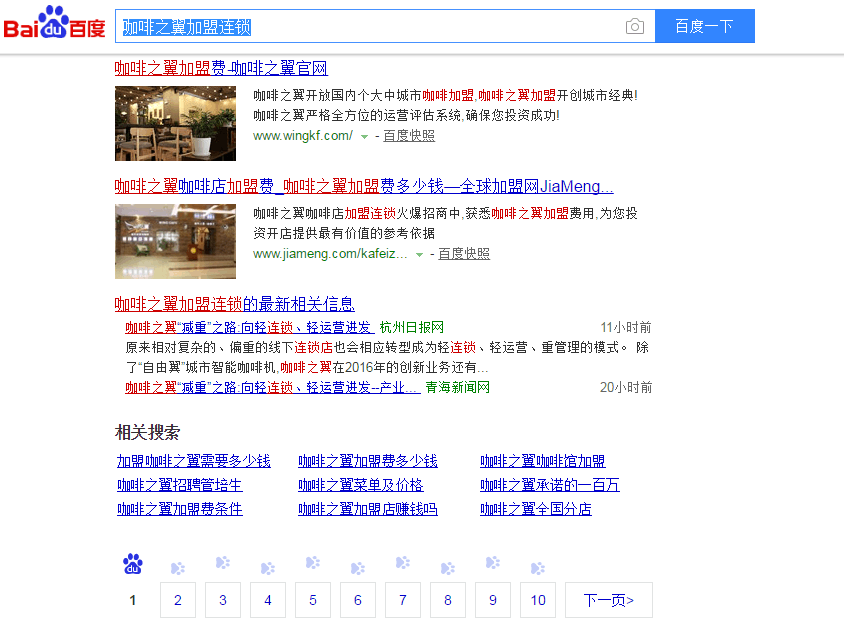This screenshot has width=844, height=633.
Task: Open related search 咖啡之翼菜单及价格
Action: 361,485
